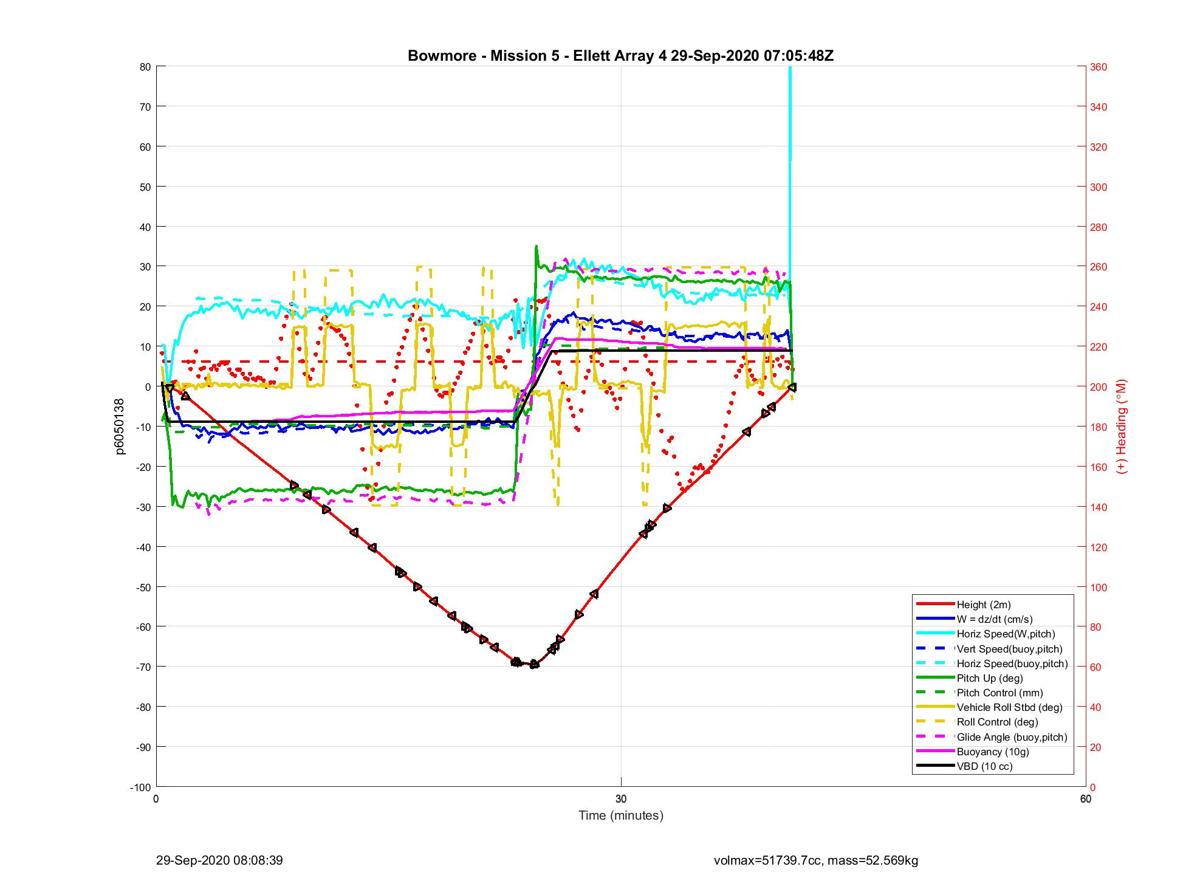
Task: Click right heading axis tick '160'
Action: (x=1098, y=467)
